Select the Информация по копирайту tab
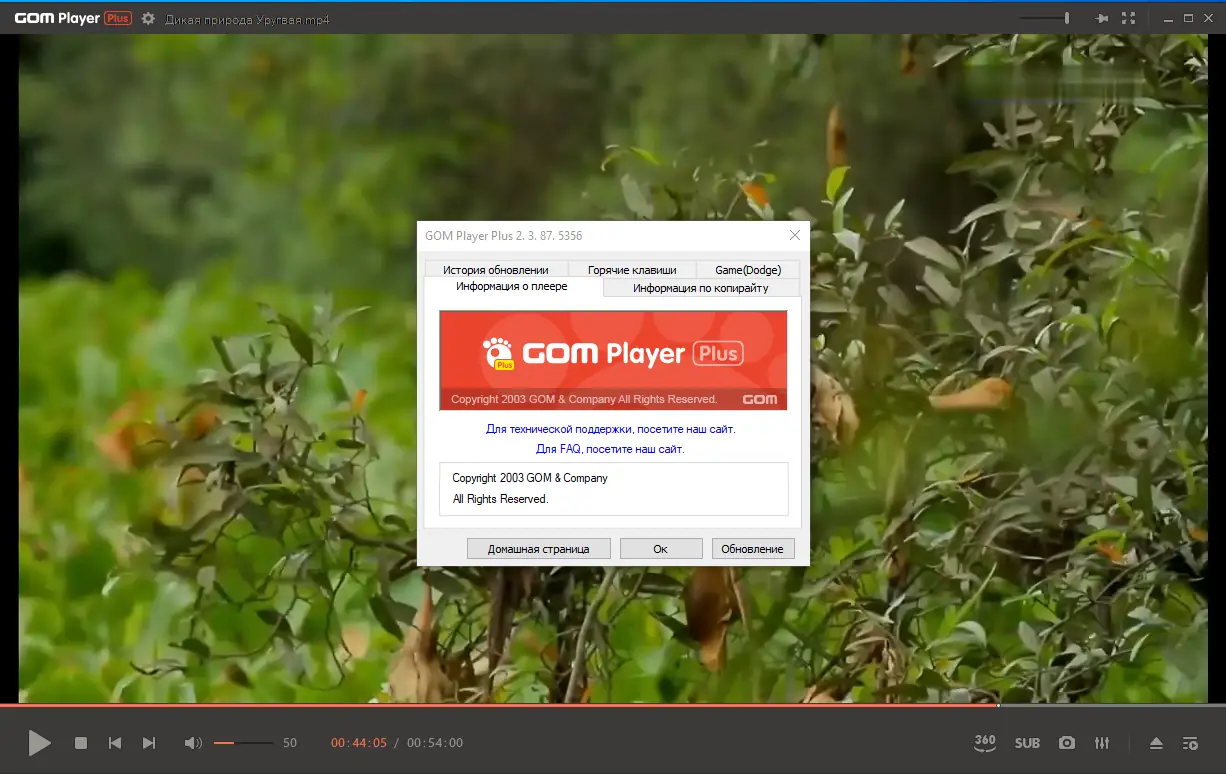 pos(701,287)
